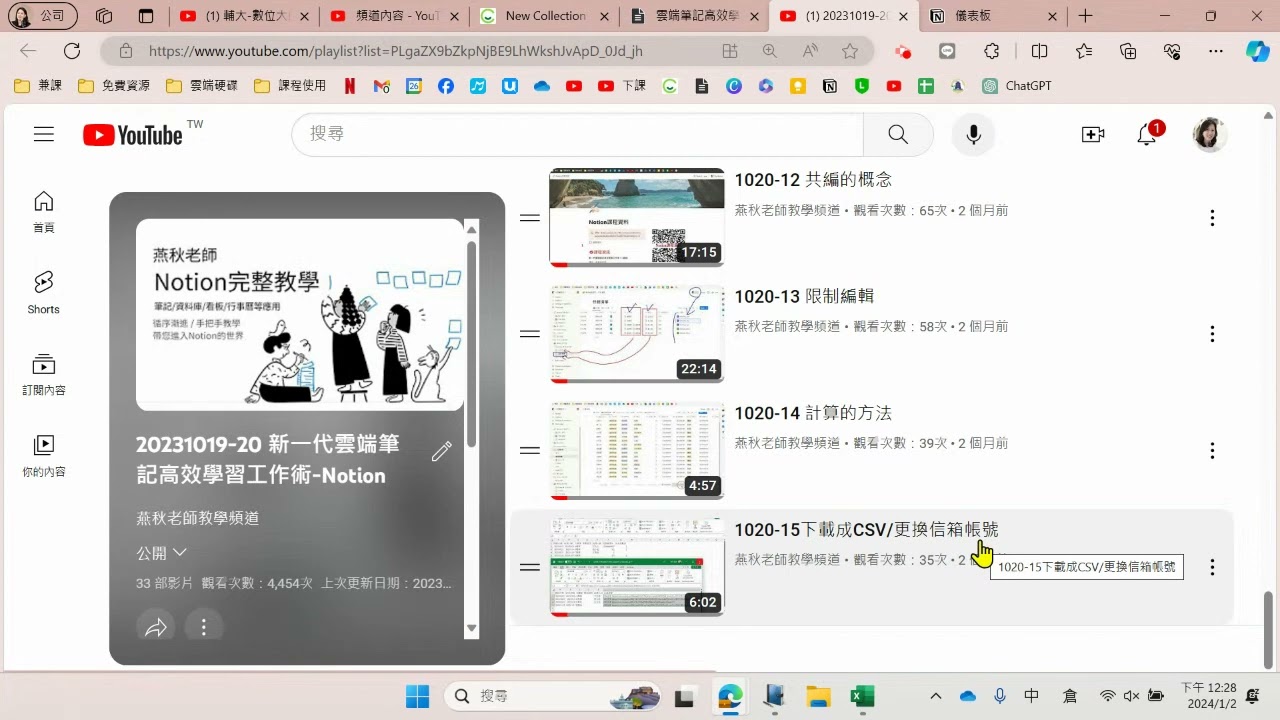Open playlist more options menu
The width and height of the screenshot is (1280, 720).
[x=203, y=627]
